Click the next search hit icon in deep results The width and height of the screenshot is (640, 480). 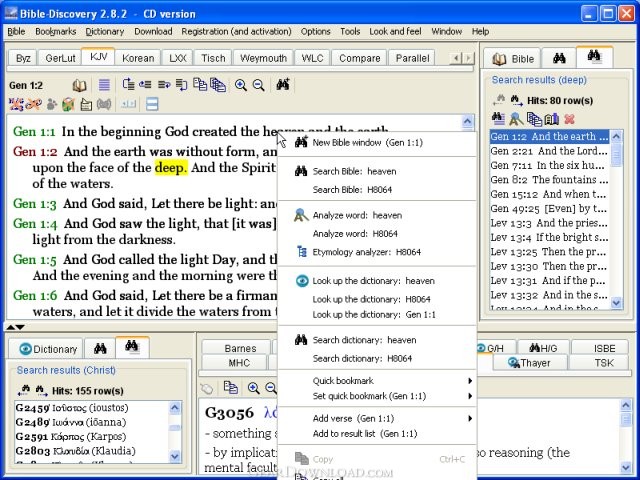[516, 100]
